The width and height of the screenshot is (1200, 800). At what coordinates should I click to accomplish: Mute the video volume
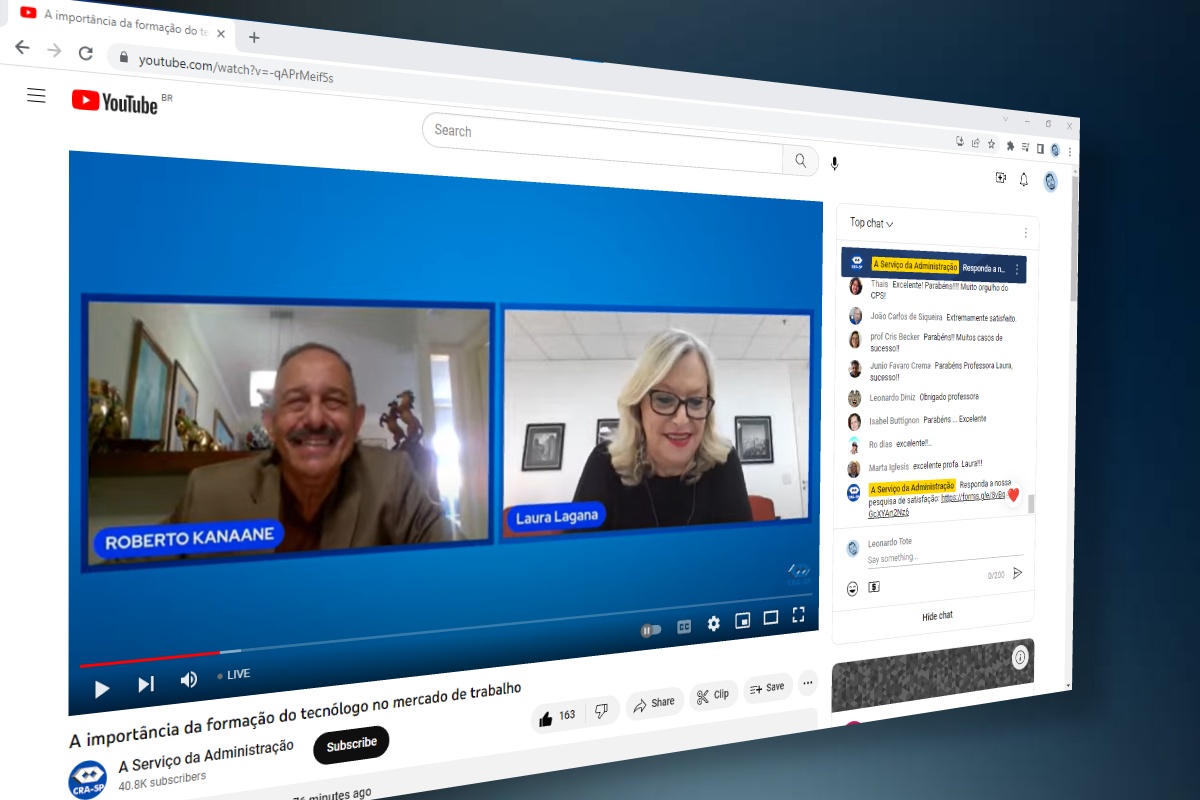coord(188,680)
